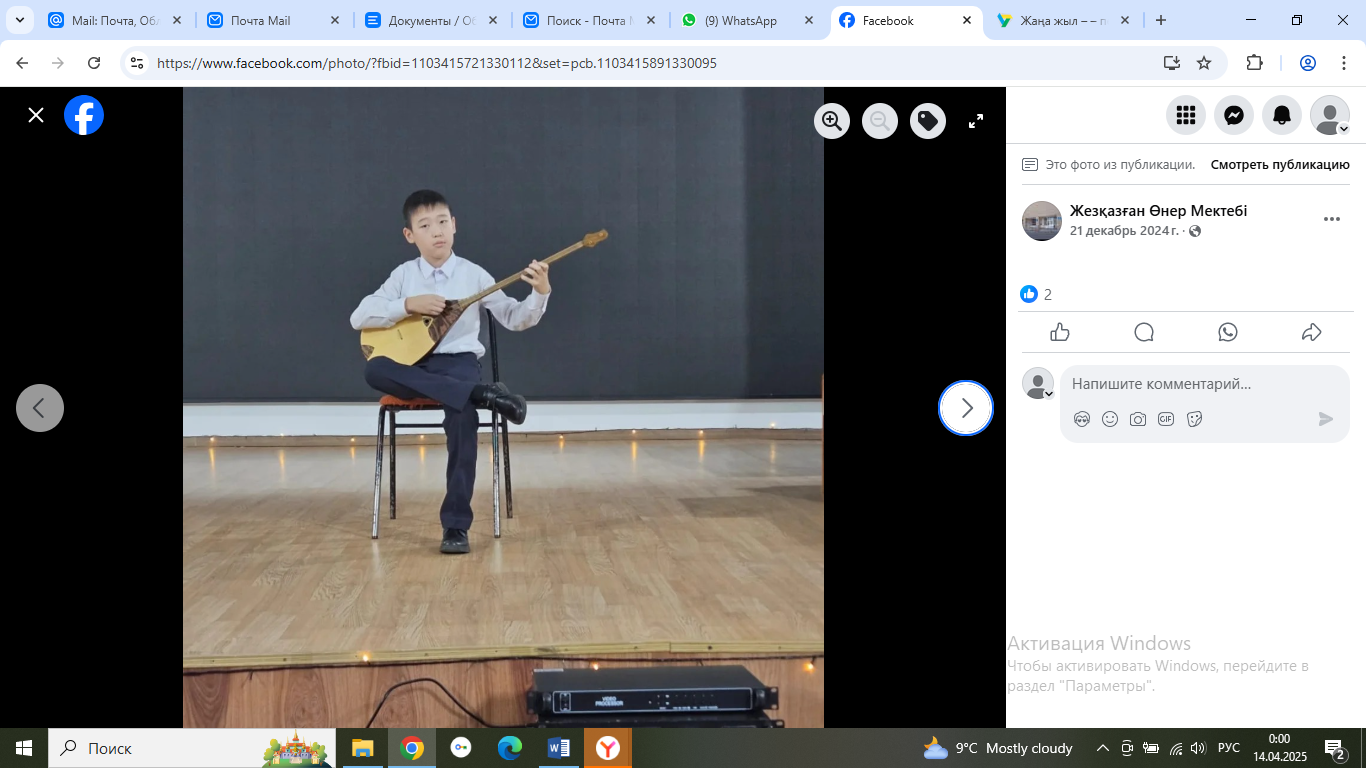Open Messenger from the top bar
1366x768 pixels.
point(1234,116)
